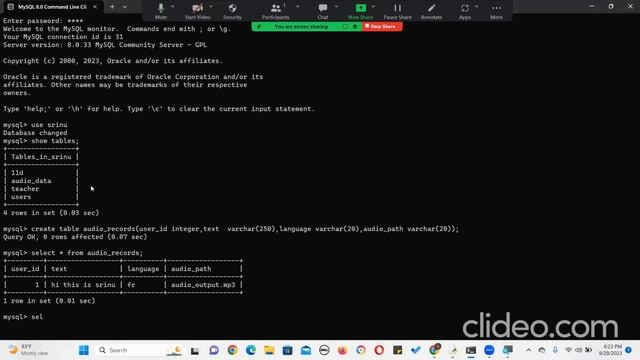Image resolution: width=640 pixels, height=360 pixels.
Task: Mute the microphone in Zoom toolbar
Action: tap(161, 11)
